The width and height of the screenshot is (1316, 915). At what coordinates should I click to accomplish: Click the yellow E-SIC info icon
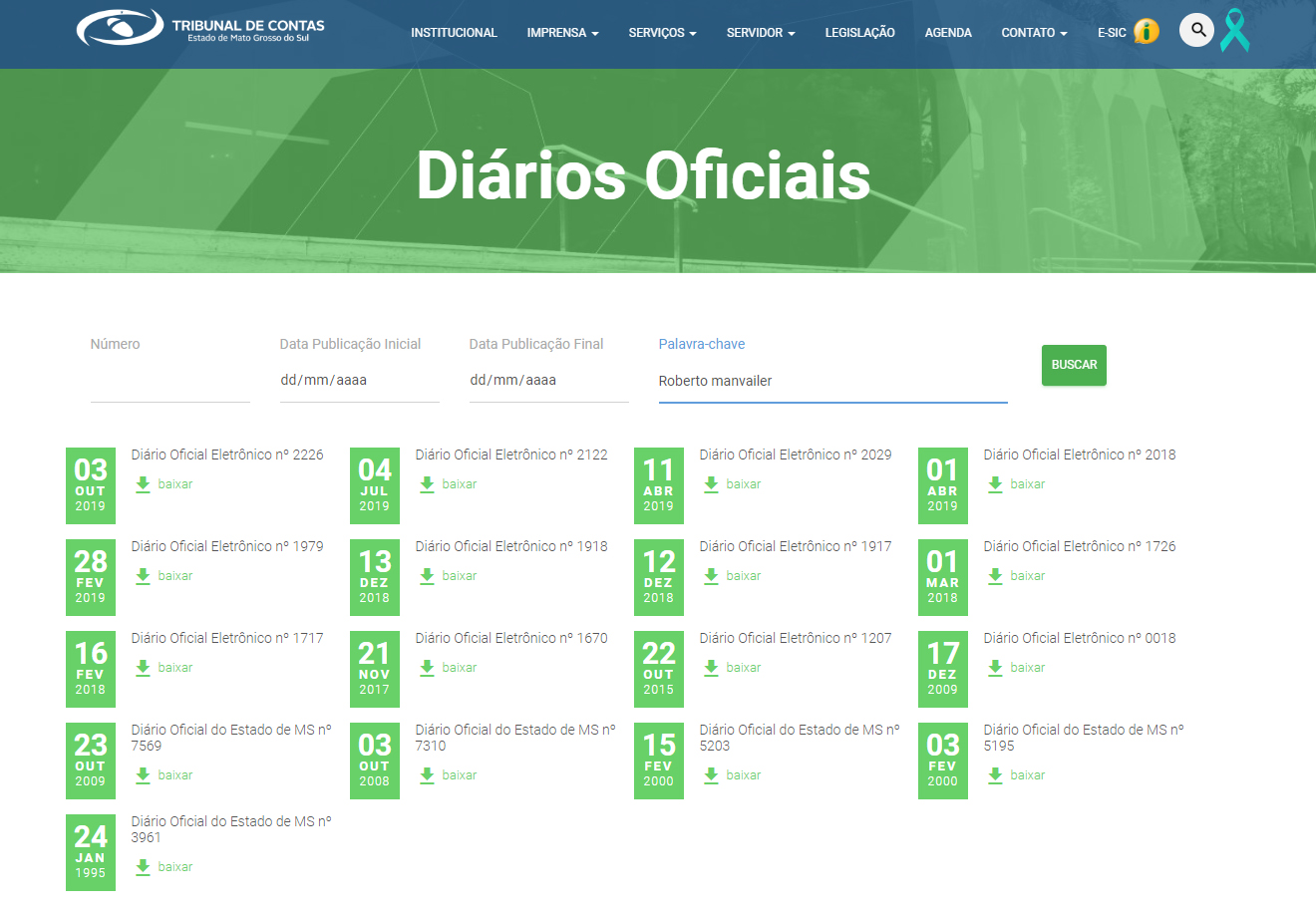1147,32
